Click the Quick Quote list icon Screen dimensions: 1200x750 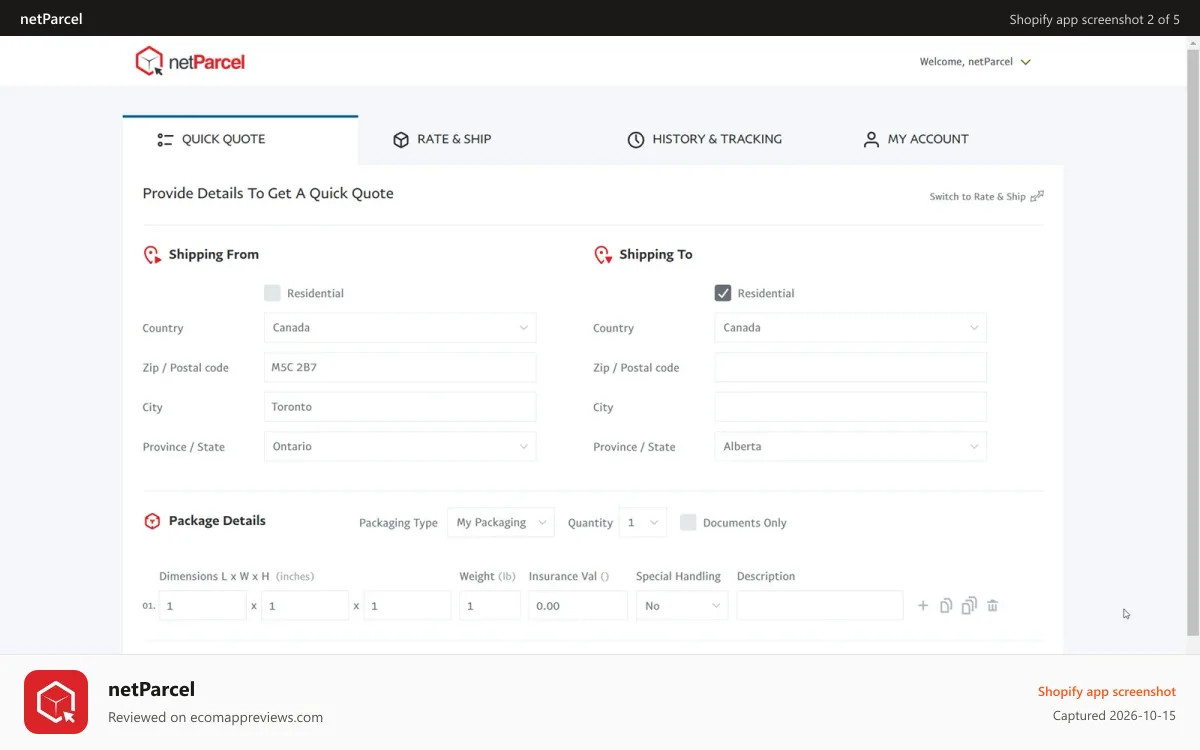(166, 140)
